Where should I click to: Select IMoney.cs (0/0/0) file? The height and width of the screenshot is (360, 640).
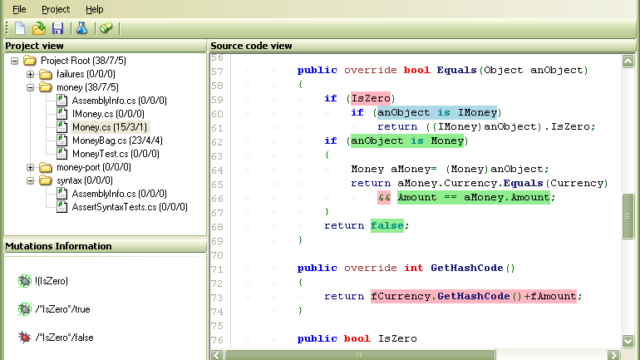click(x=108, y=114)
